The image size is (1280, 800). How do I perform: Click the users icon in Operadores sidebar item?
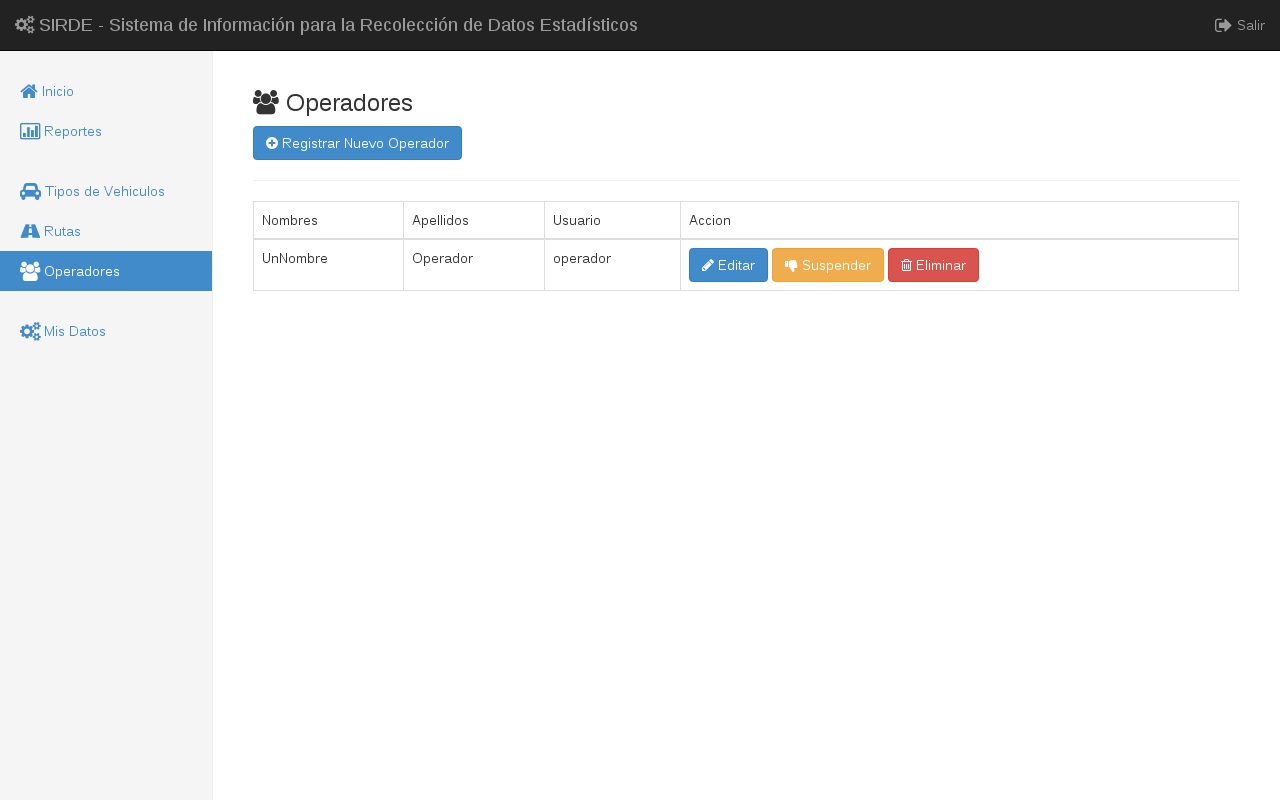(x=30, y=271)
